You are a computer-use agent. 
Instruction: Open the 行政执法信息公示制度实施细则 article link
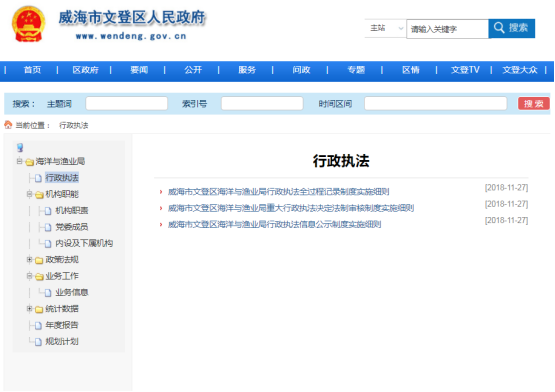click(274, 224)
